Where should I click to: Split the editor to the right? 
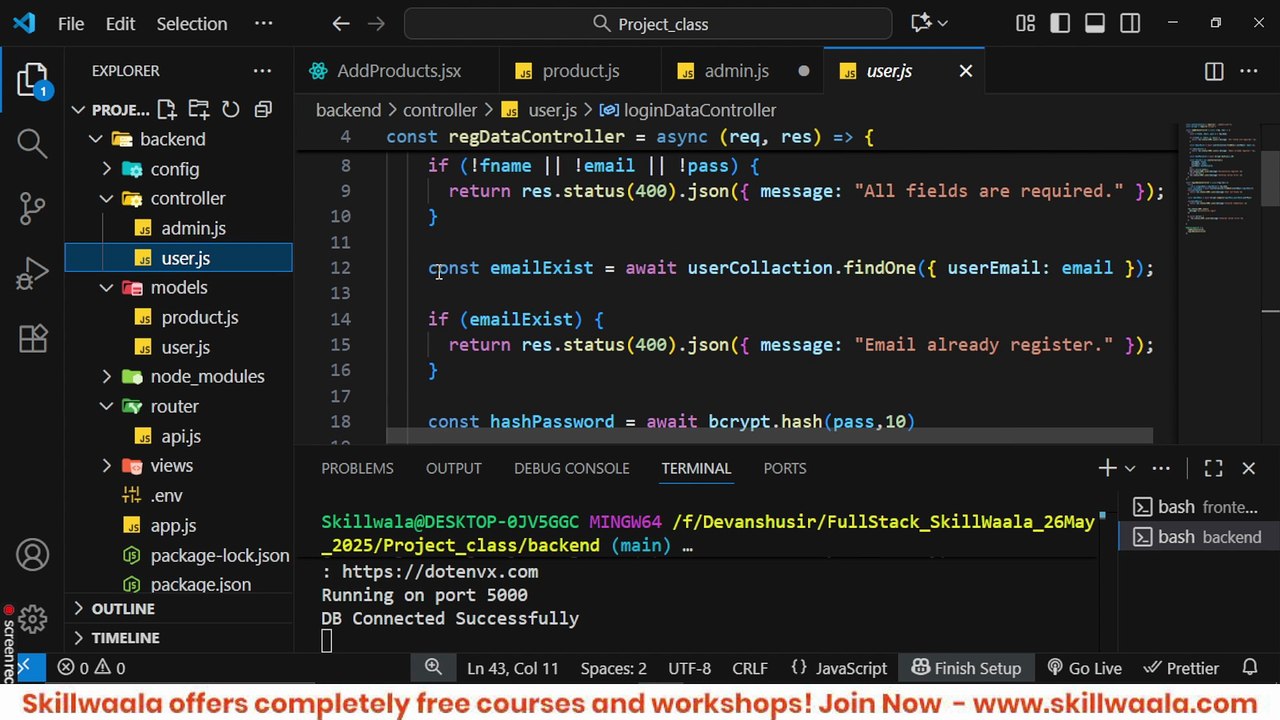1214,71
